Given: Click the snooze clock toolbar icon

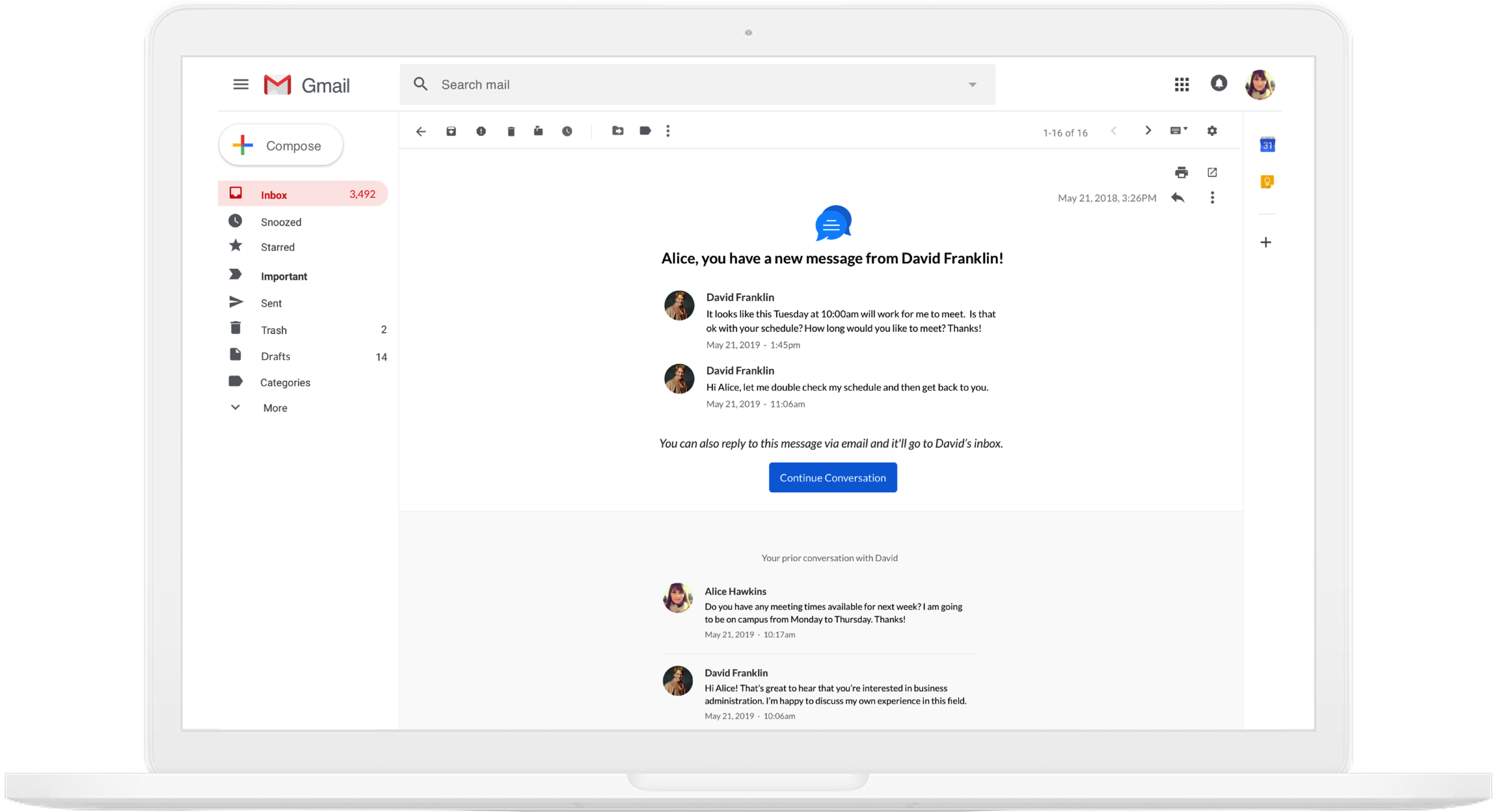Looking at the screenshot, I should click(x=567, y=131).
